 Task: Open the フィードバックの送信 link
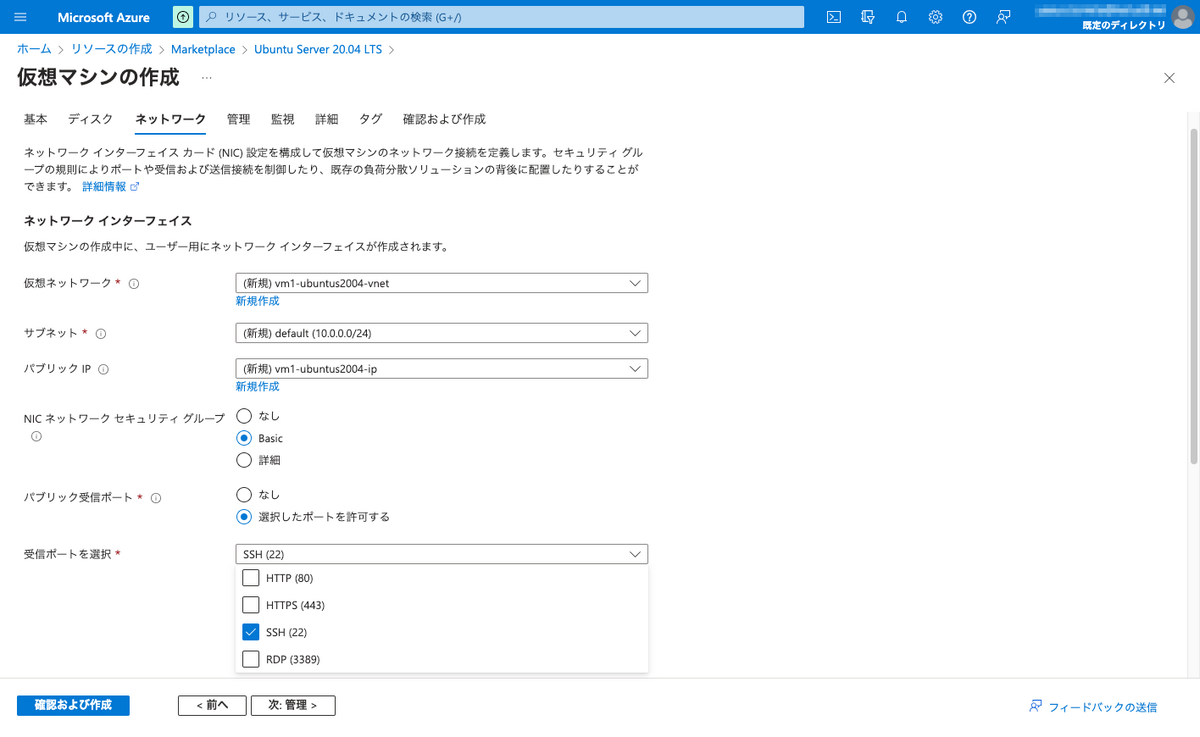pos(1093,707)
